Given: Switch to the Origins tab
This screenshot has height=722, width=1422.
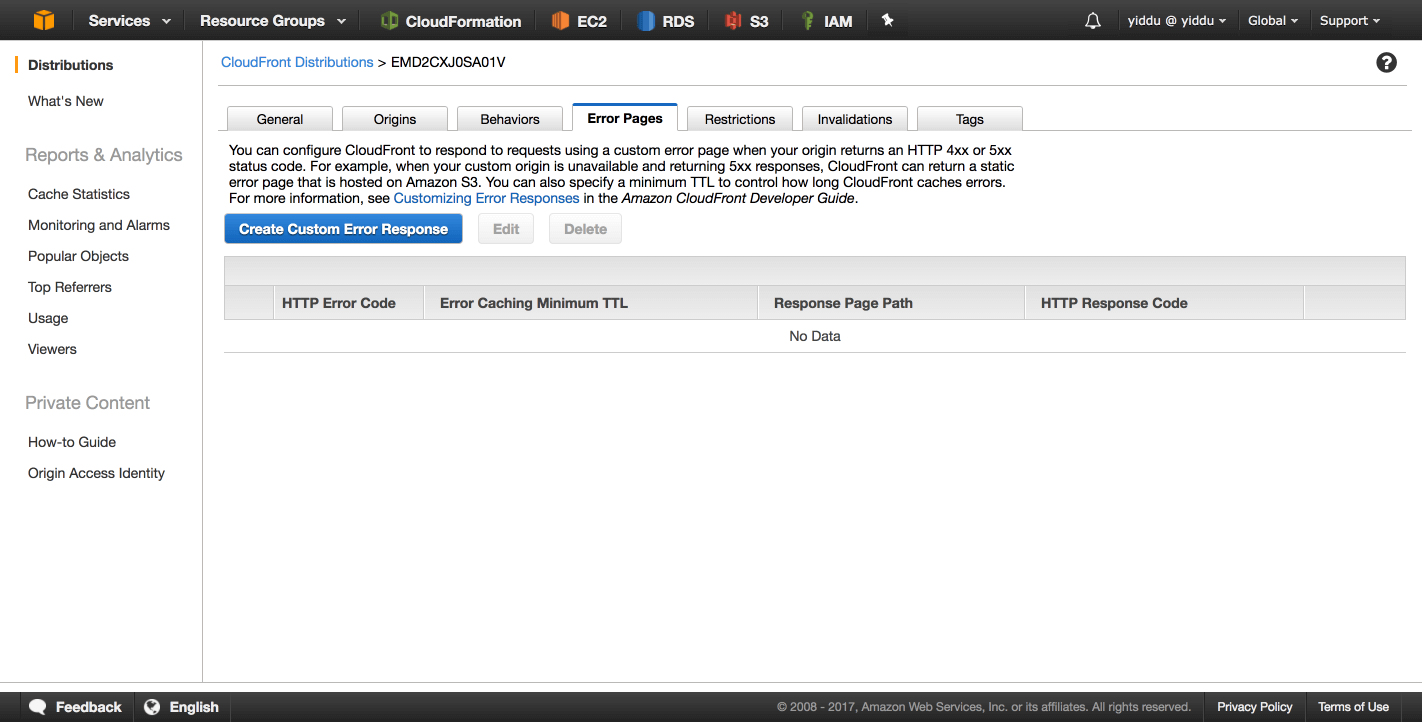Looking at the screenshot, I should 395,119.
